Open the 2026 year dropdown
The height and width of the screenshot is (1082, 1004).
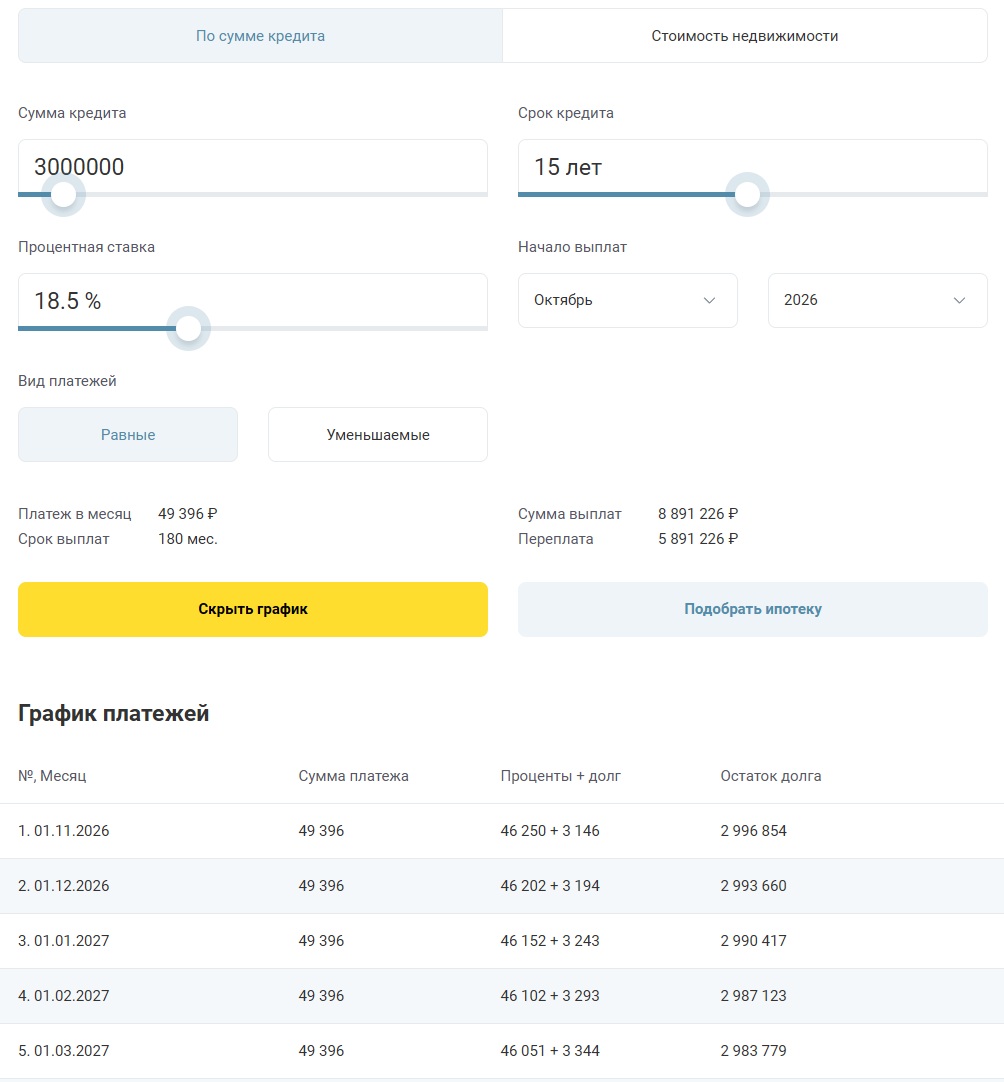pos(878,300)
